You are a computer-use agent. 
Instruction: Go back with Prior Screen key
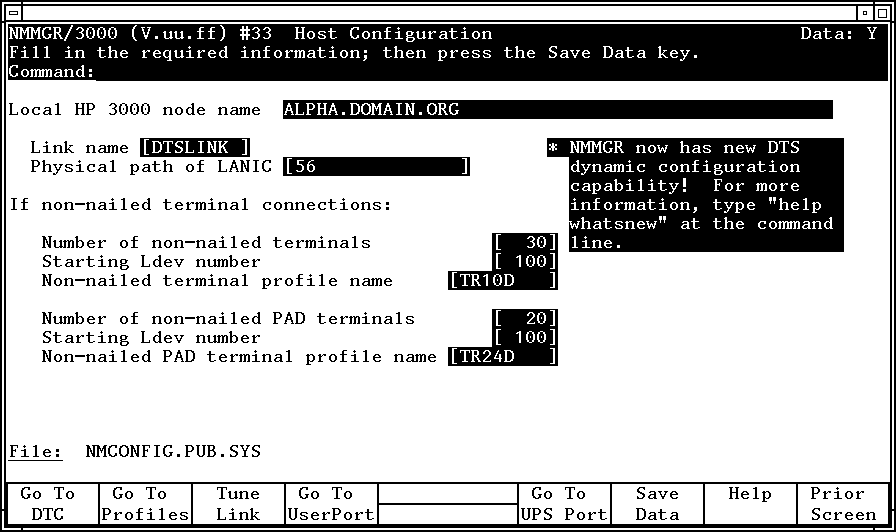[843, 504]
